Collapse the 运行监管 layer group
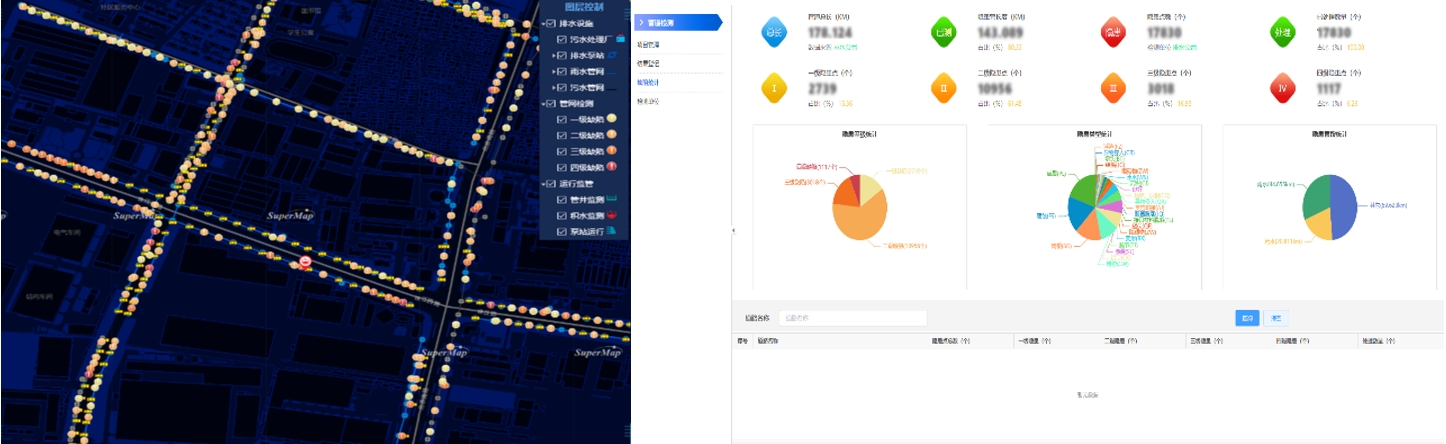Viewport: 1446px width, 444px height. click(x=543, y=184)
